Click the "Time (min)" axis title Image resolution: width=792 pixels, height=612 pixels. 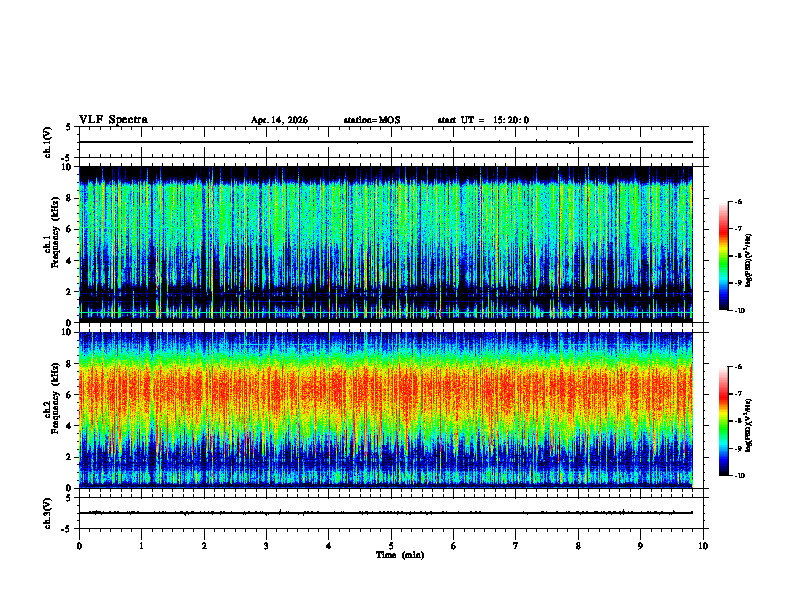point(400,555)
